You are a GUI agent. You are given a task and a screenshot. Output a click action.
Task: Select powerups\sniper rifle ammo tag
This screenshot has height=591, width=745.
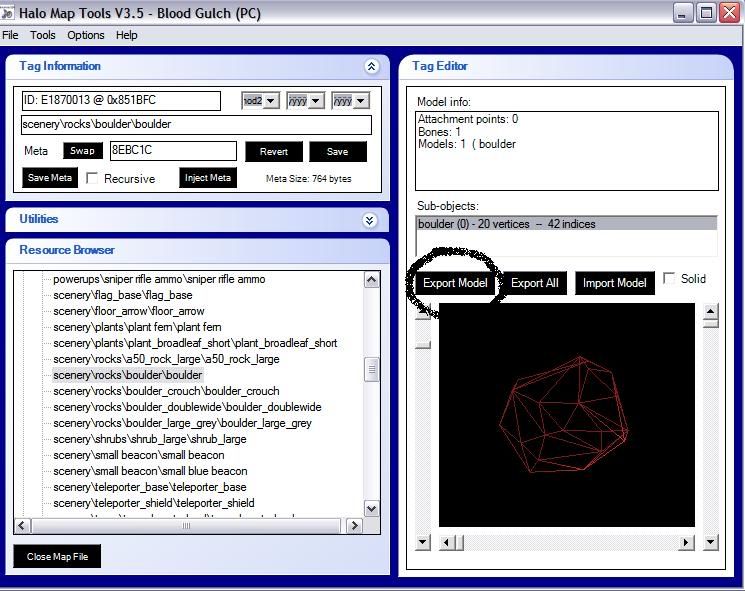tap(159, 279)
